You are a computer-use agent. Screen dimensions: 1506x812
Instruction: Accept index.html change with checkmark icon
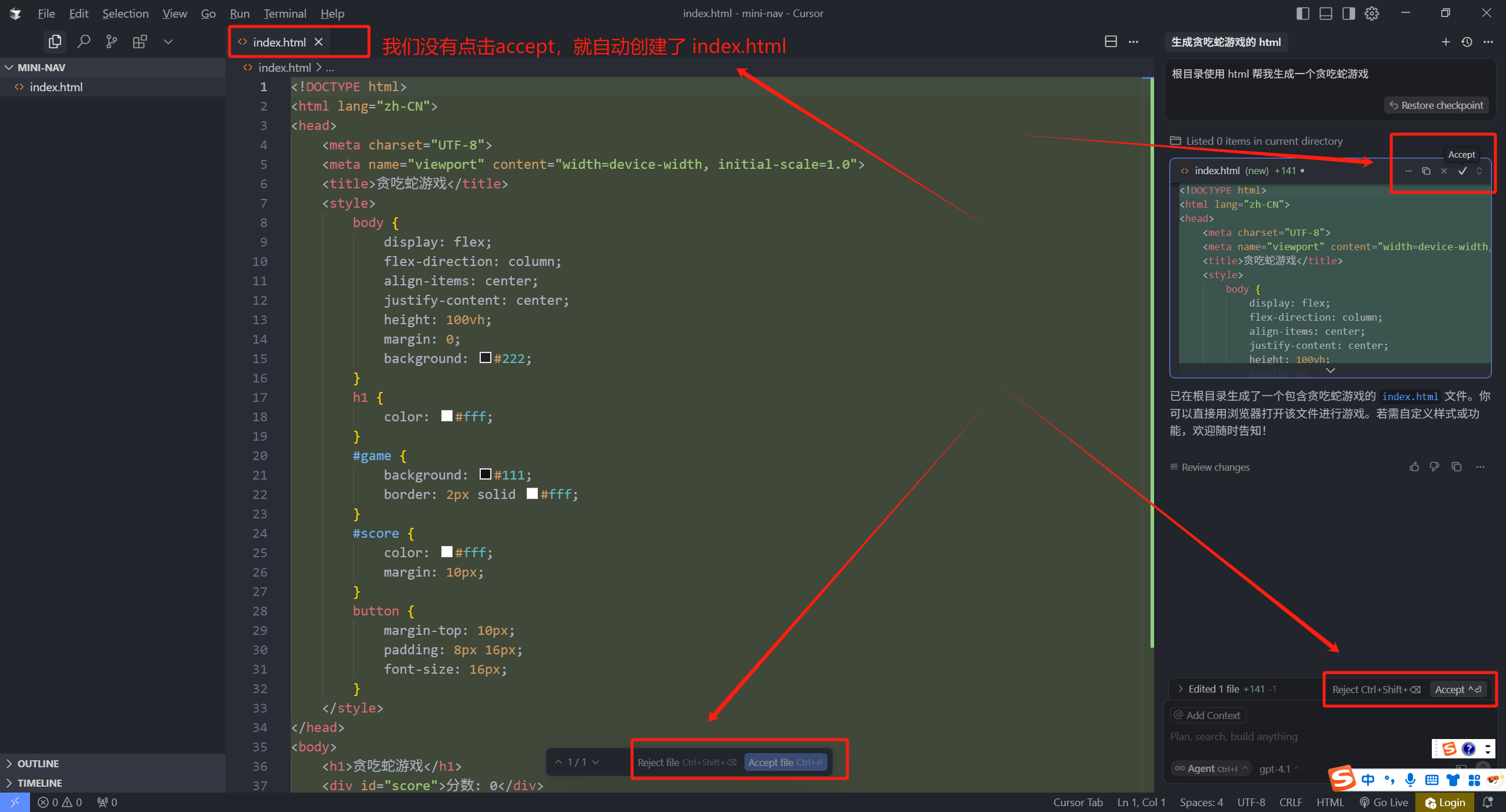coord(1462,171)
